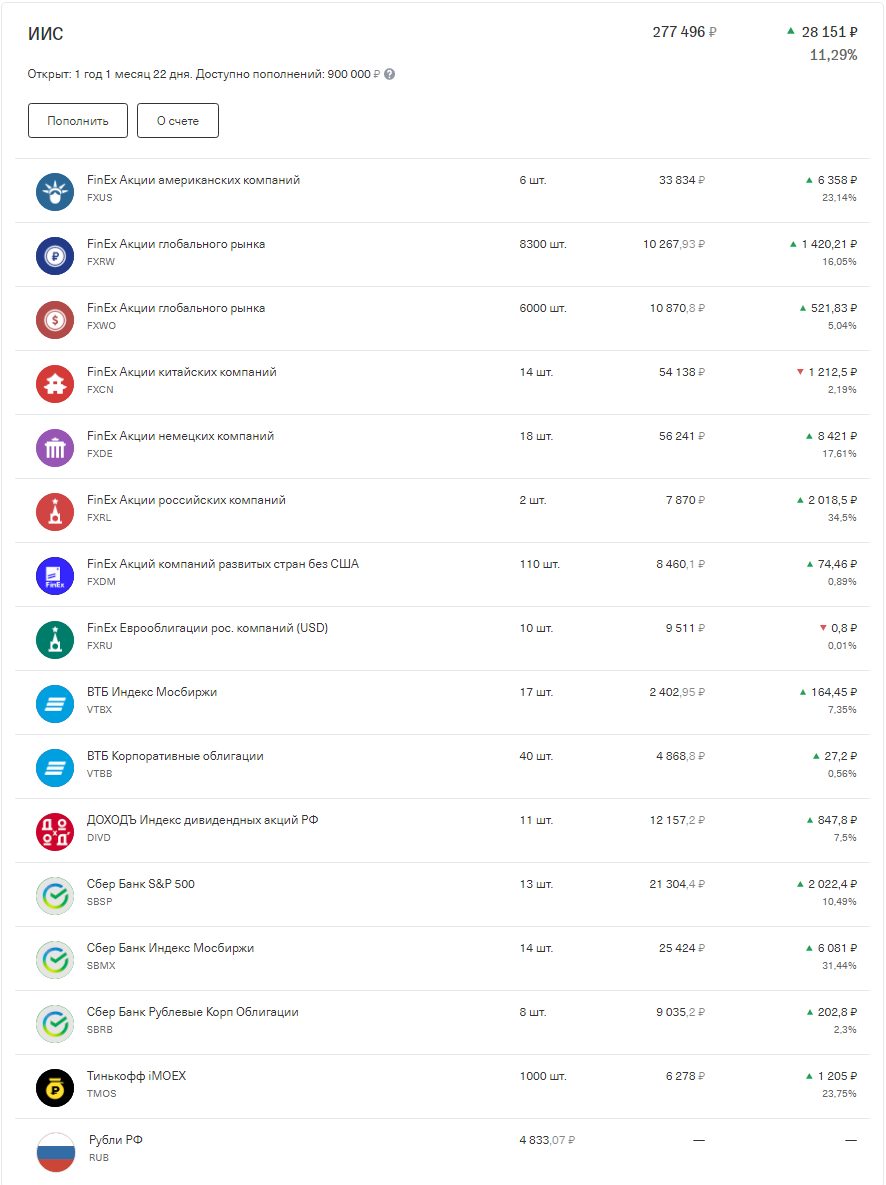Image resolution: width=886 pixels, height=1185 pixels.
Task: Click VTBB value 4 868,8 ₽
Action: (681, 756)
